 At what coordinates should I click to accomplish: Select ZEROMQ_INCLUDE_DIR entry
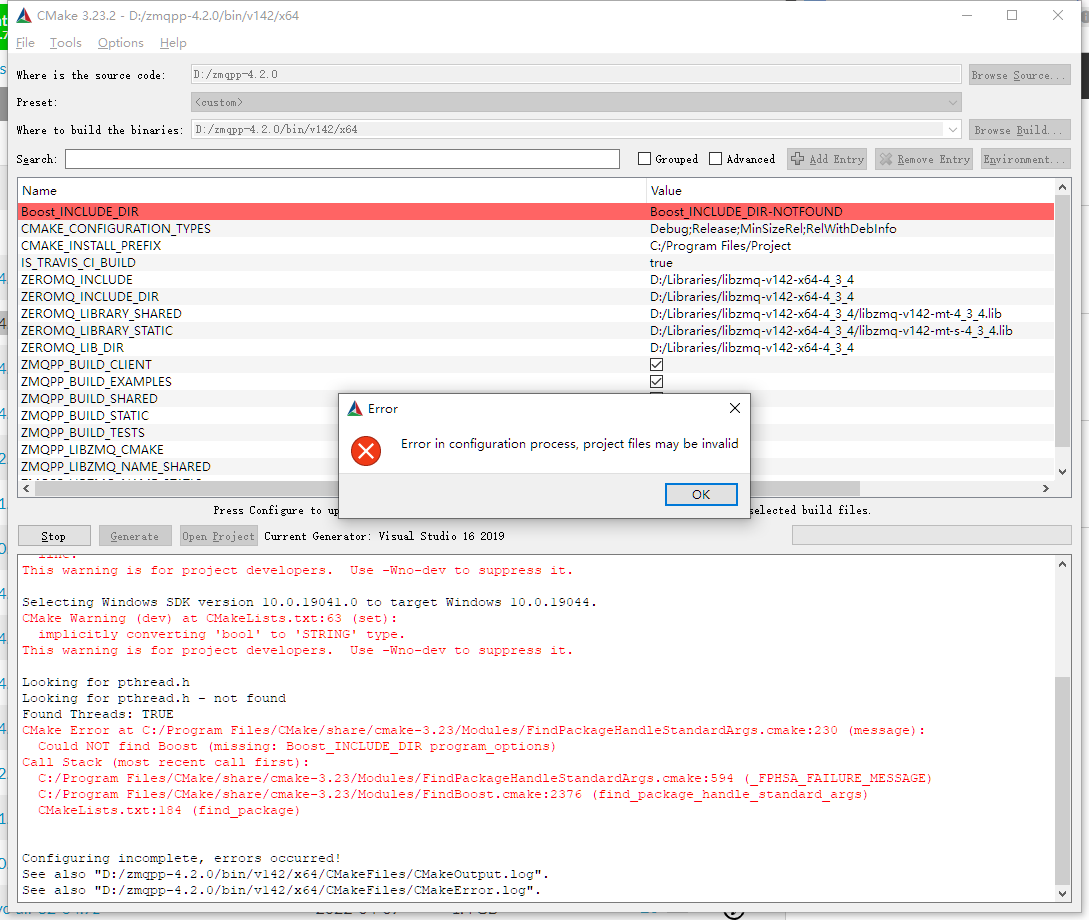click(90, 296)
